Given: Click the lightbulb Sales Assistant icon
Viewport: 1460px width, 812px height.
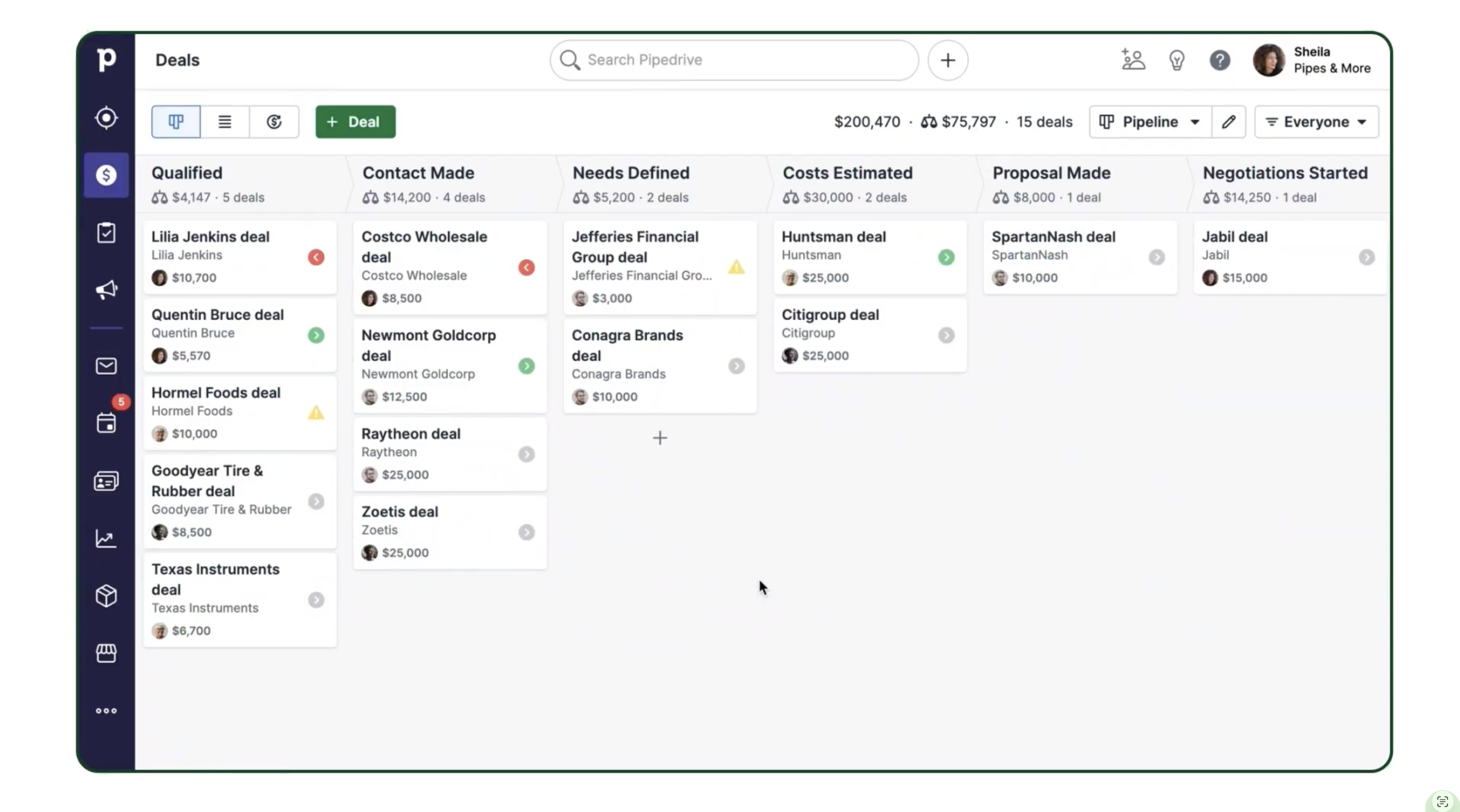Looking at the screenshot, I should tap(1177, 60).
